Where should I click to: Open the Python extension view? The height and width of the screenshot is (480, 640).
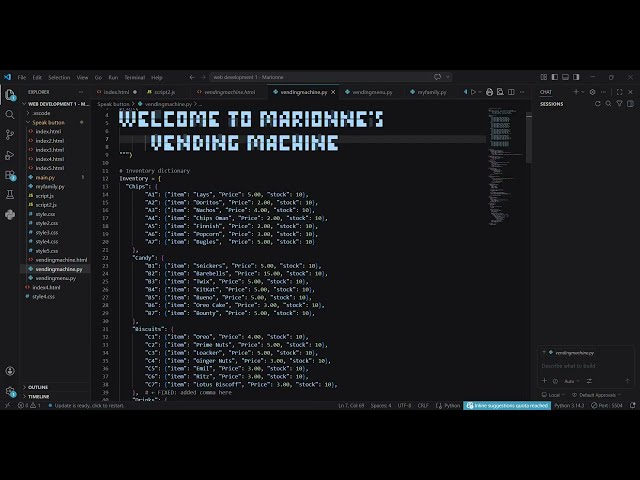(10, 215)
